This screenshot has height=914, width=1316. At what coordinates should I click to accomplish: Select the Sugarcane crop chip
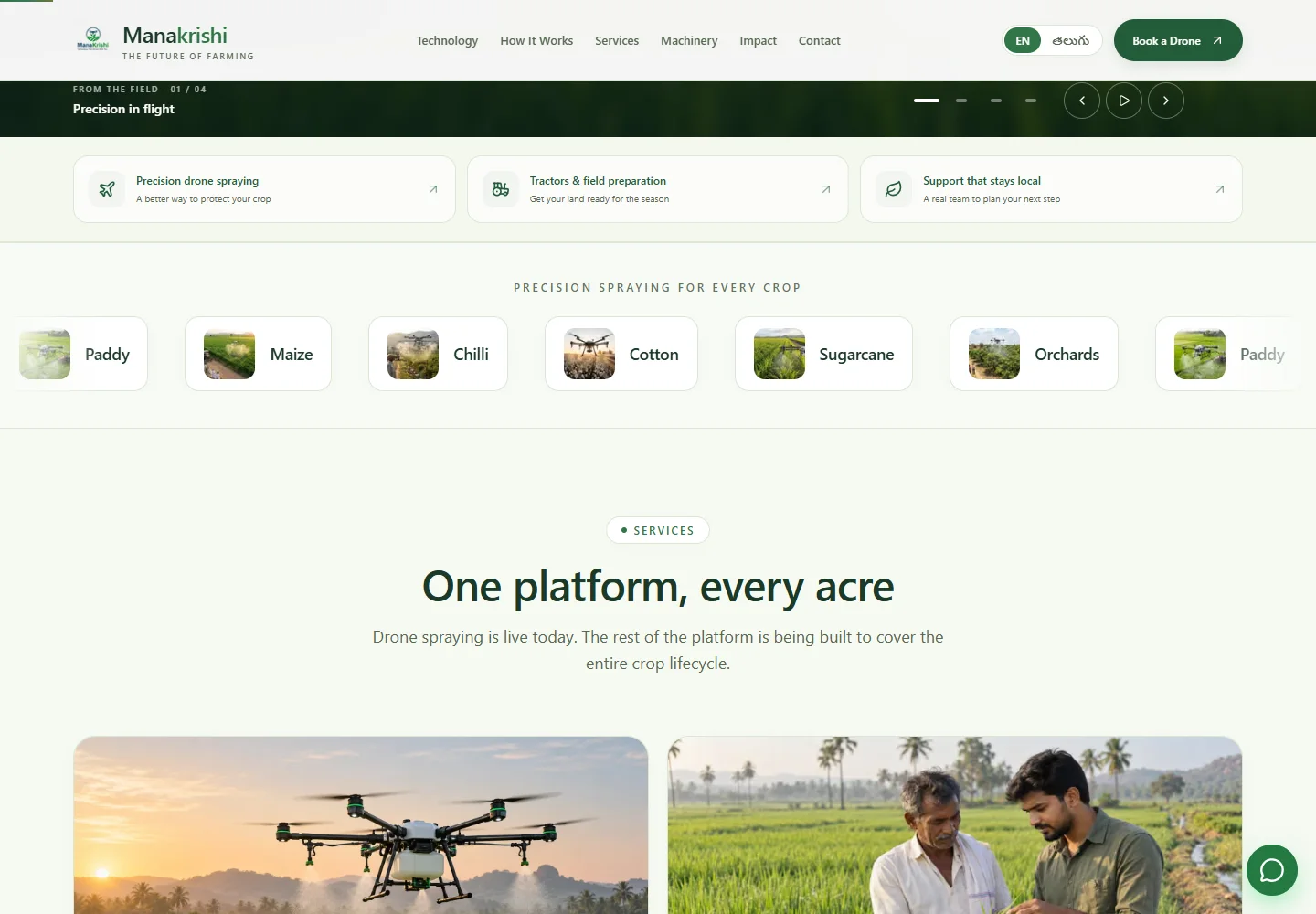[x=823, y=354]
